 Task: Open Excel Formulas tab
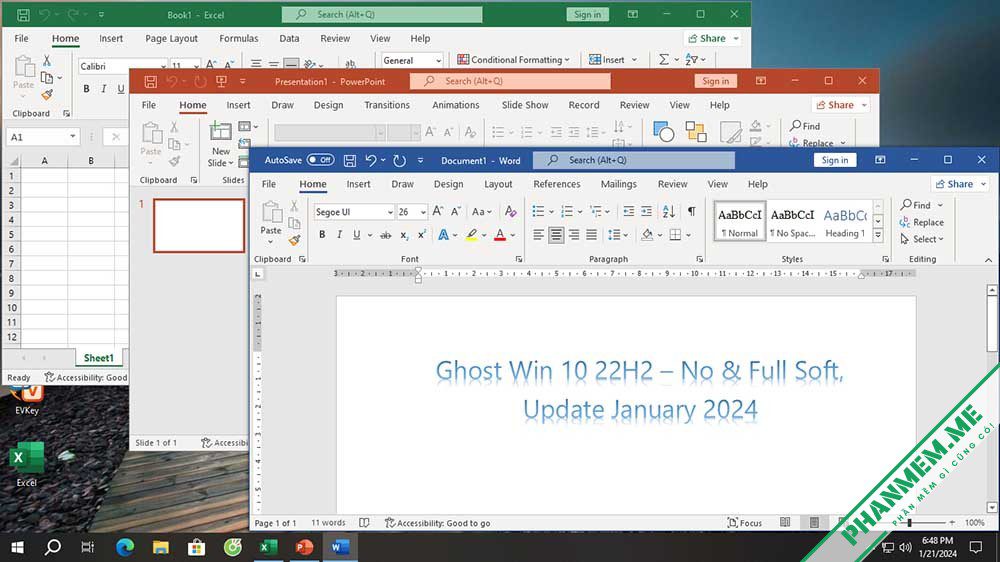pos(239,38)
